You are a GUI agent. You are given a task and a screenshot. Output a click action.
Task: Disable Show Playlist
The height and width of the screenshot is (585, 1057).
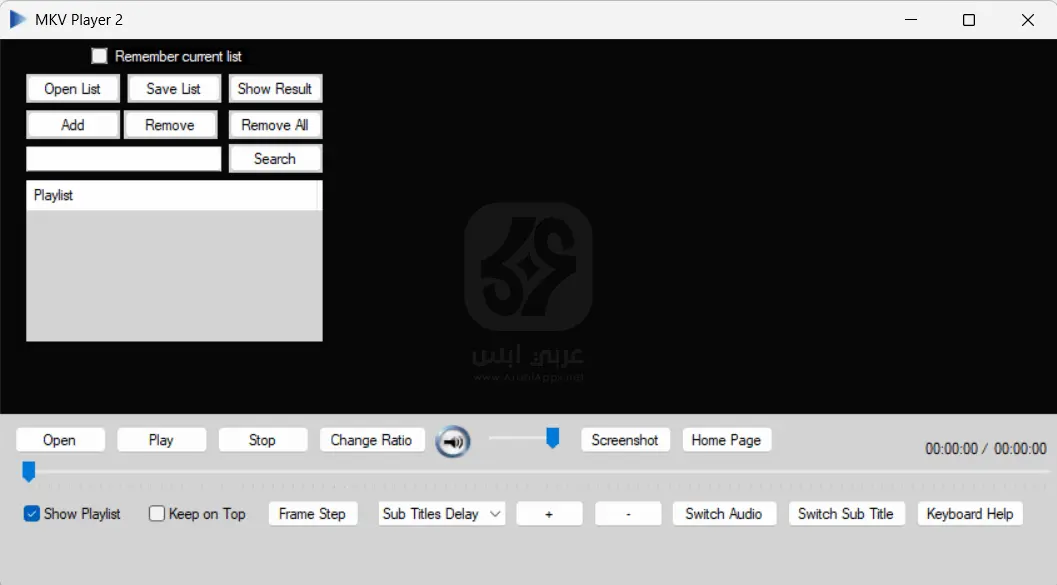(32, 513)
